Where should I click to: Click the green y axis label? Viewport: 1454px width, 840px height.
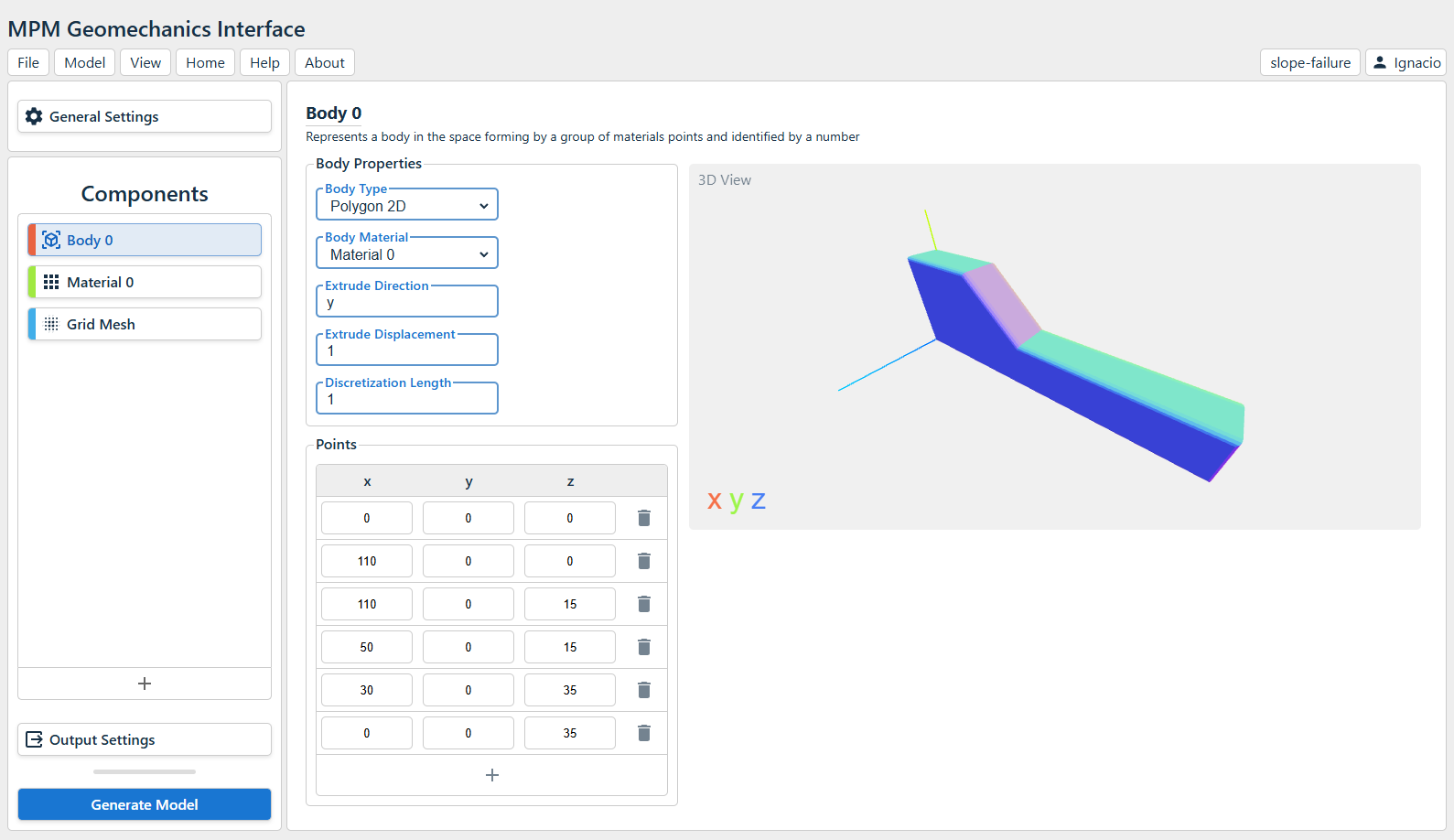[x=736, y=501]
